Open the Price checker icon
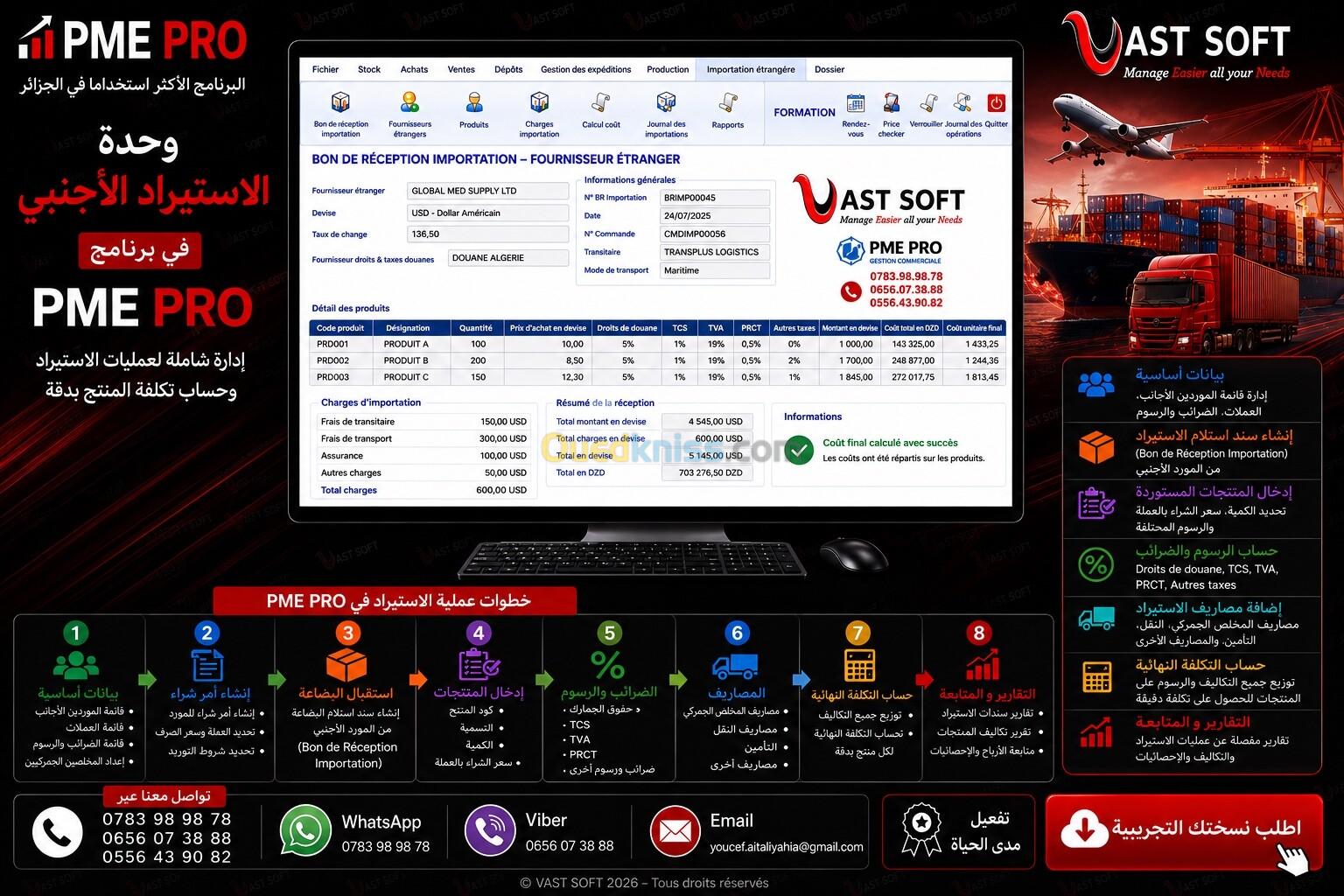 (891, 103)
